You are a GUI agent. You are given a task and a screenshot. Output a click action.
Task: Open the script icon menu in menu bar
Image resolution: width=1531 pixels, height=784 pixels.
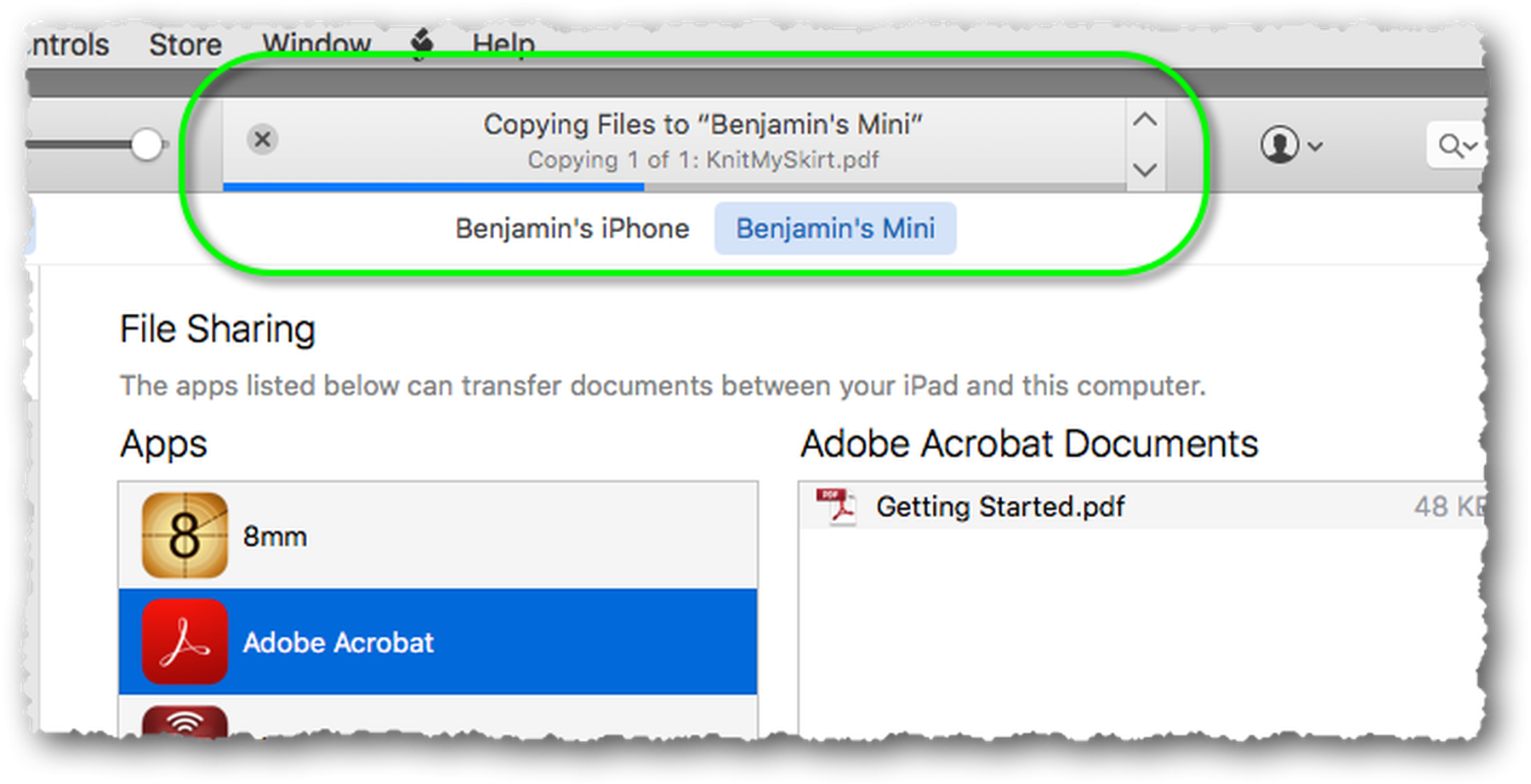(x=422, y=43)
